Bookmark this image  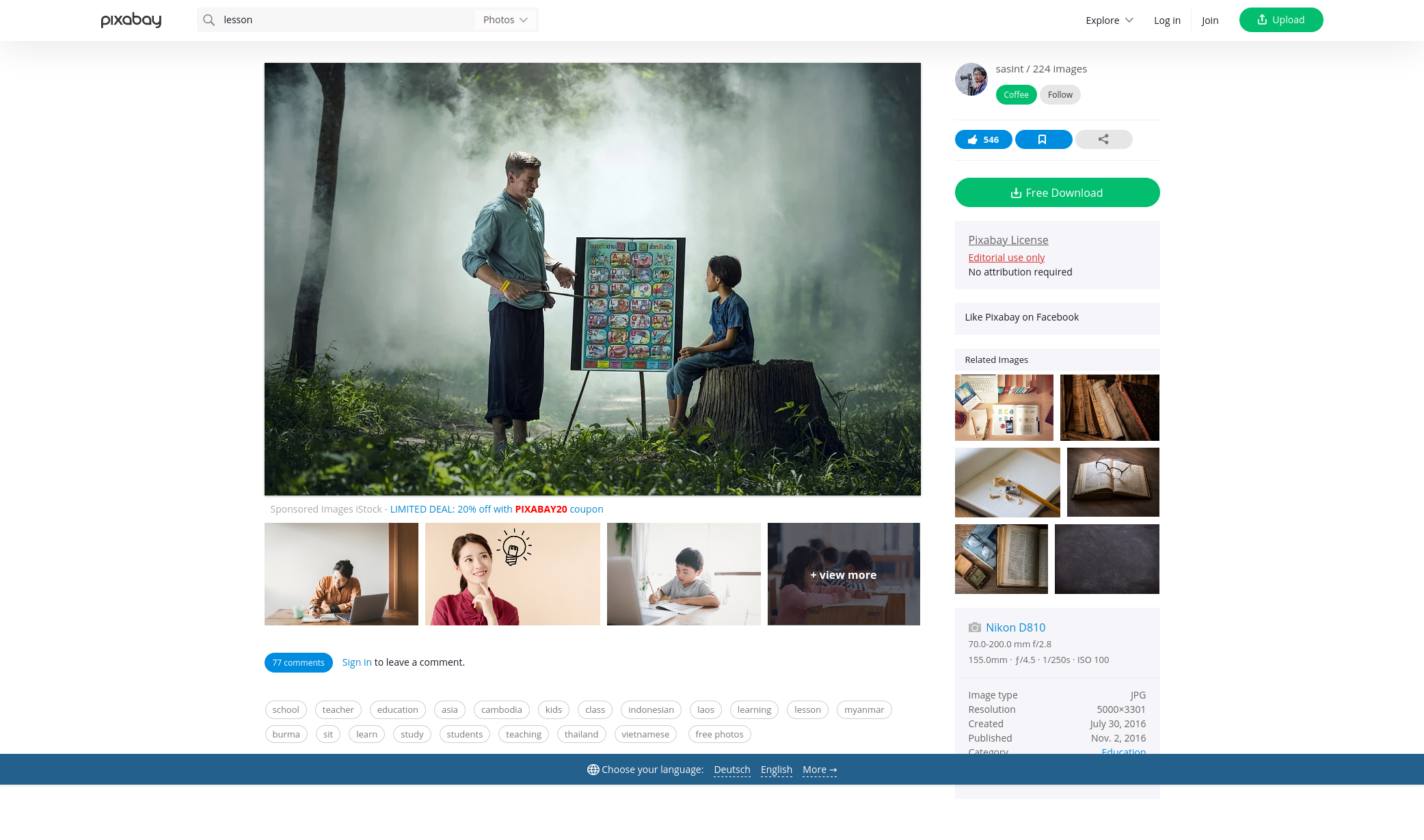coord(1043,139)
